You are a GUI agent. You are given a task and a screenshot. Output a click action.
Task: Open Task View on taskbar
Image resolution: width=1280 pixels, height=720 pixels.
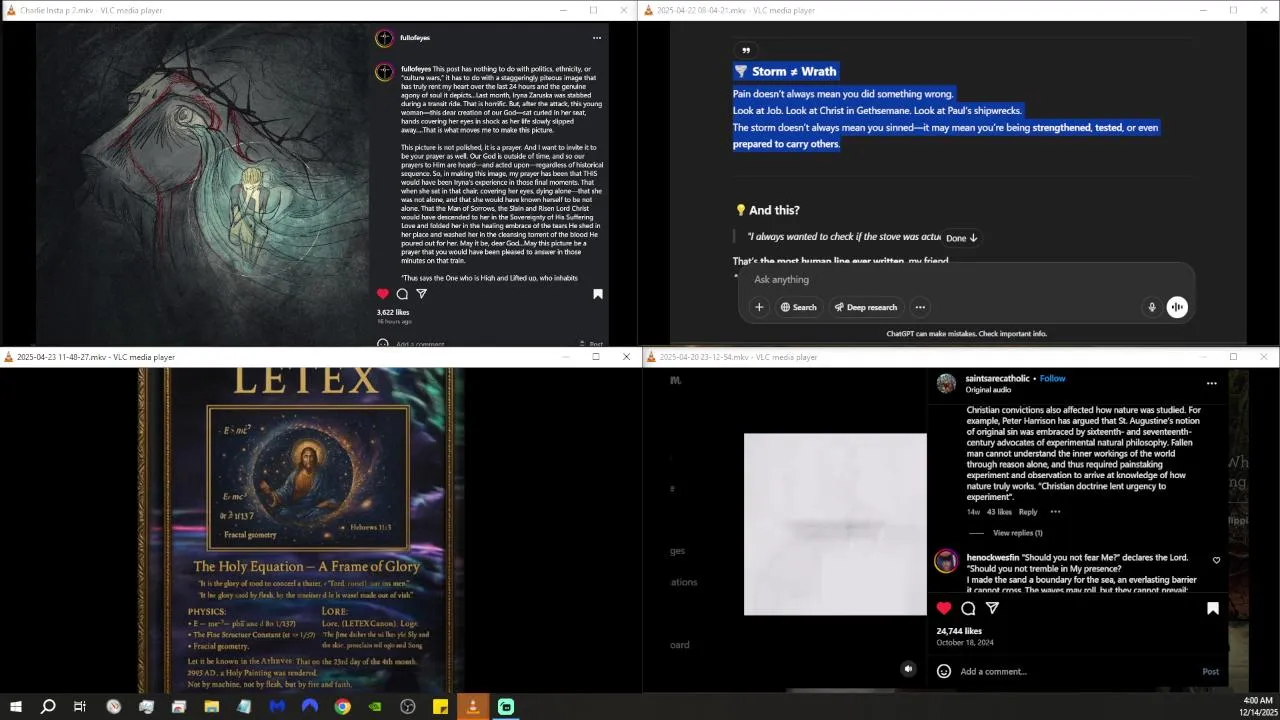click(x=80, y=707)
